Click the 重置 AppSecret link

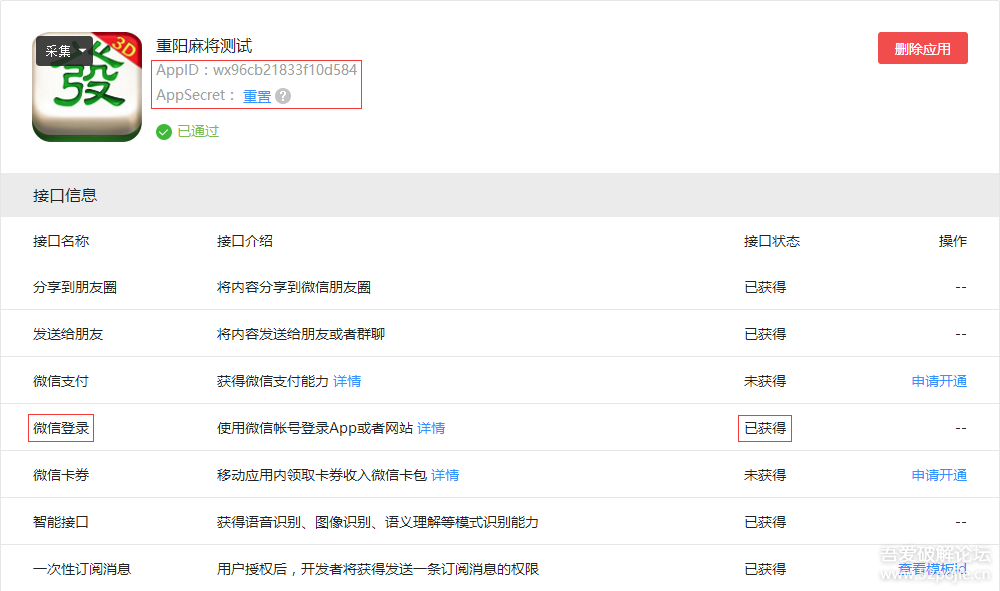click(x=257, y=96)
